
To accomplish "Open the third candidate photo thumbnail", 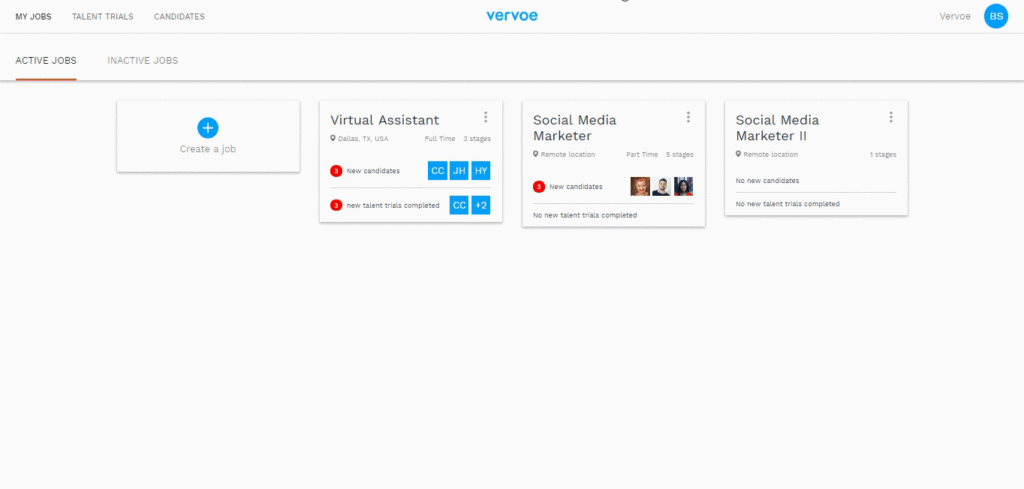I will click(x=683, y=187).
